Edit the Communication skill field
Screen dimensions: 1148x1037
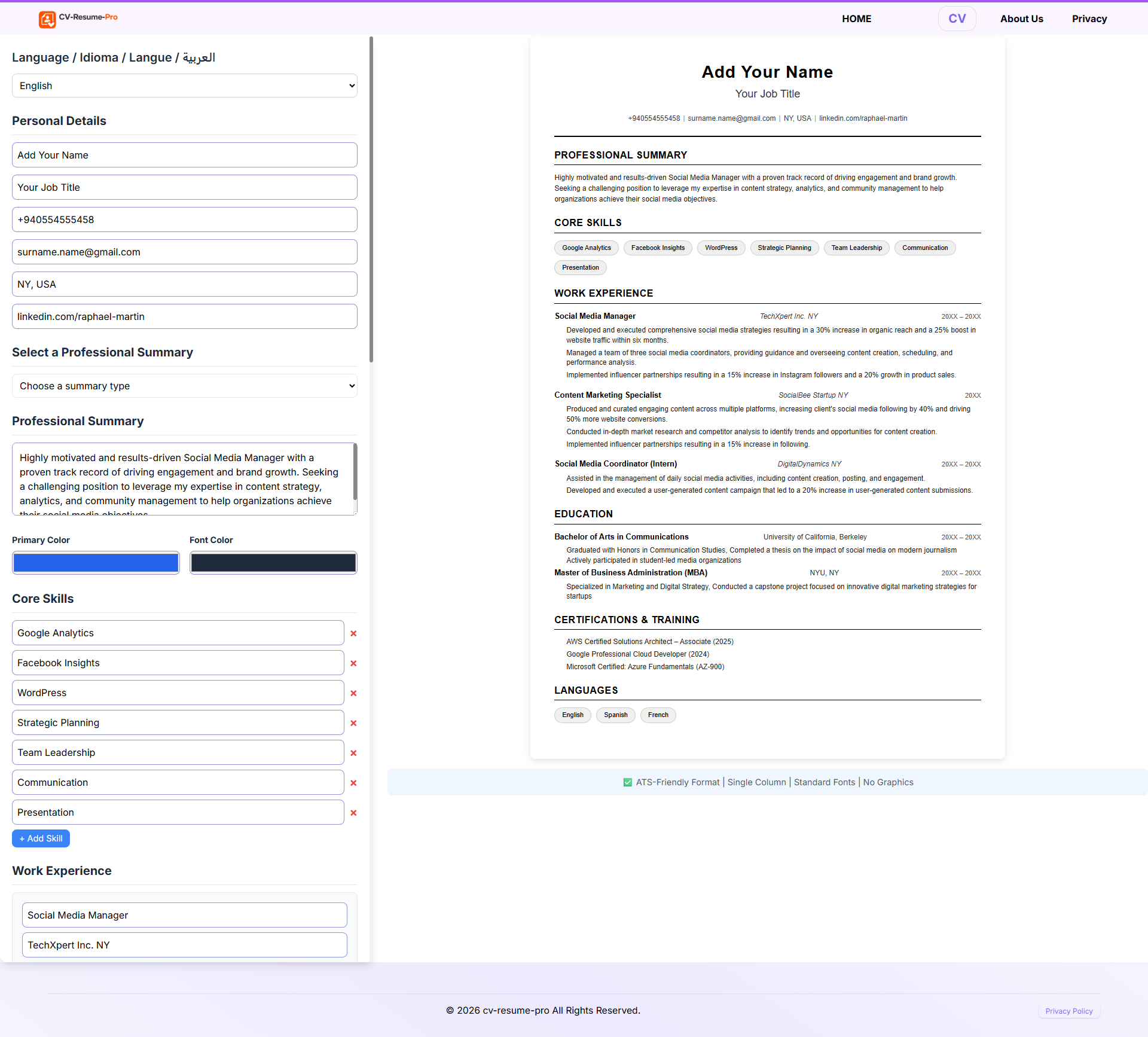point(178,782)
